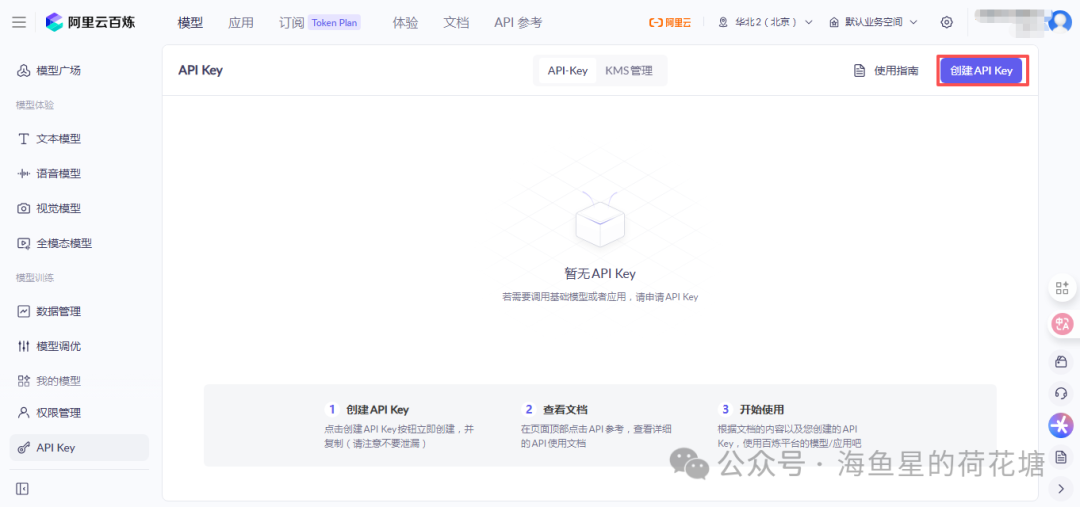Click the floating document icon
Screen dimensions: 1080x507
pyautogui.click(x=1061, y=457)
